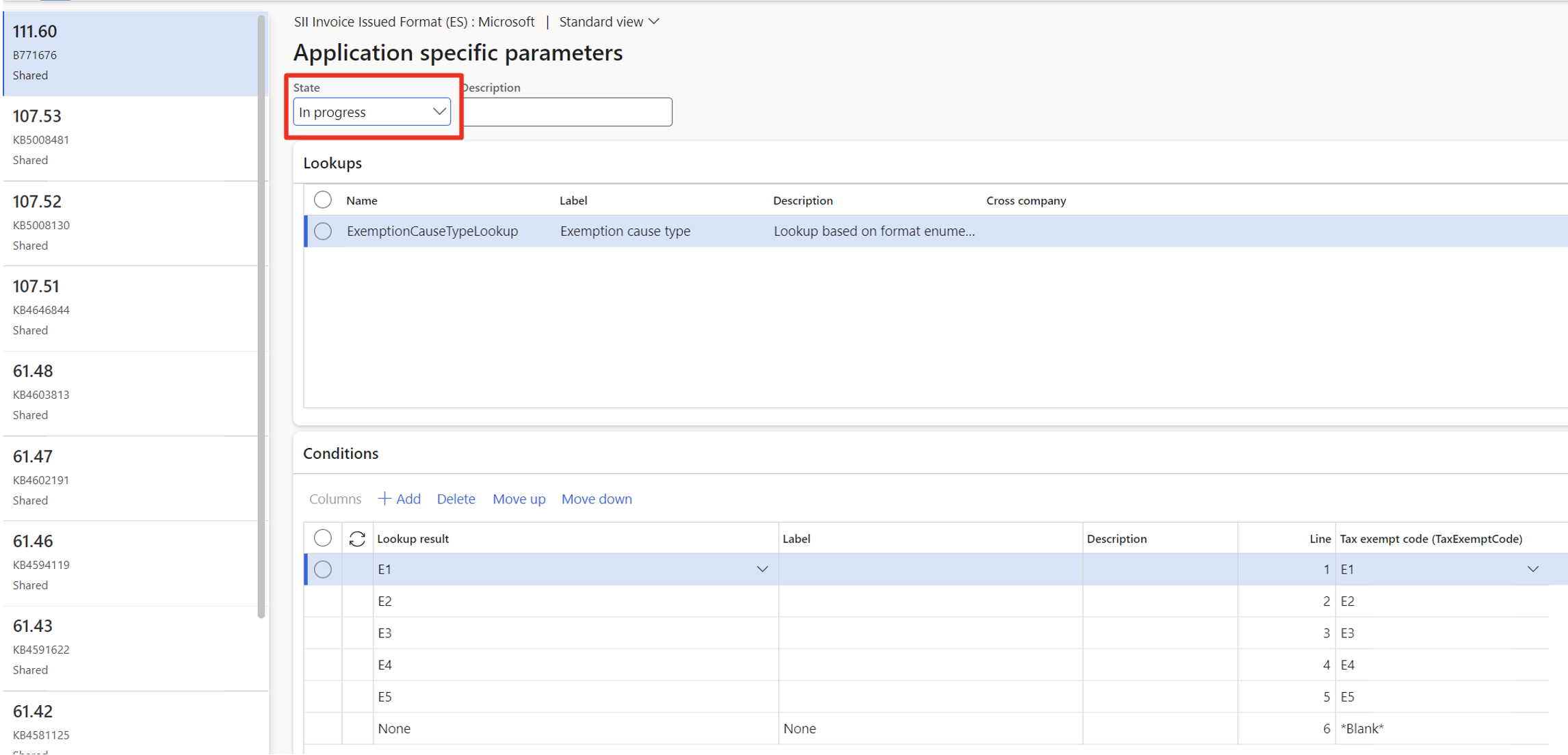Click Move down in Conditions toolbar

tap(597, 499)
